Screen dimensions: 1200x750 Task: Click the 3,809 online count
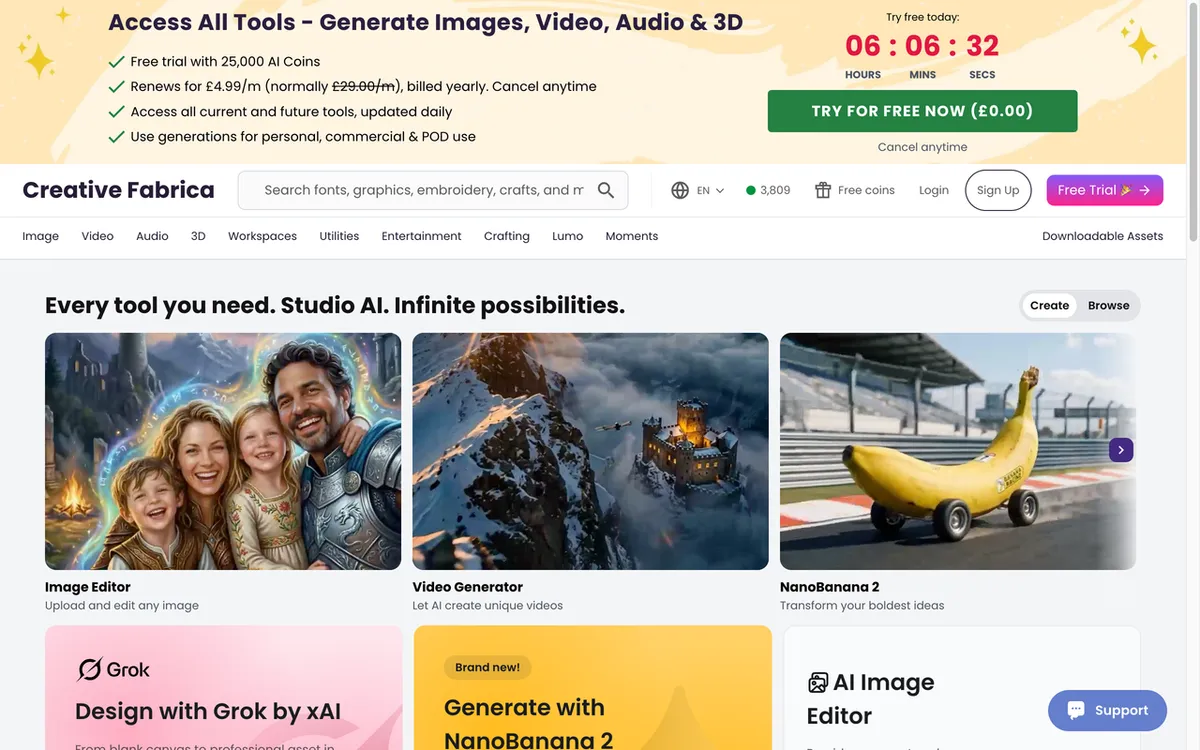[x=775, y=190]
